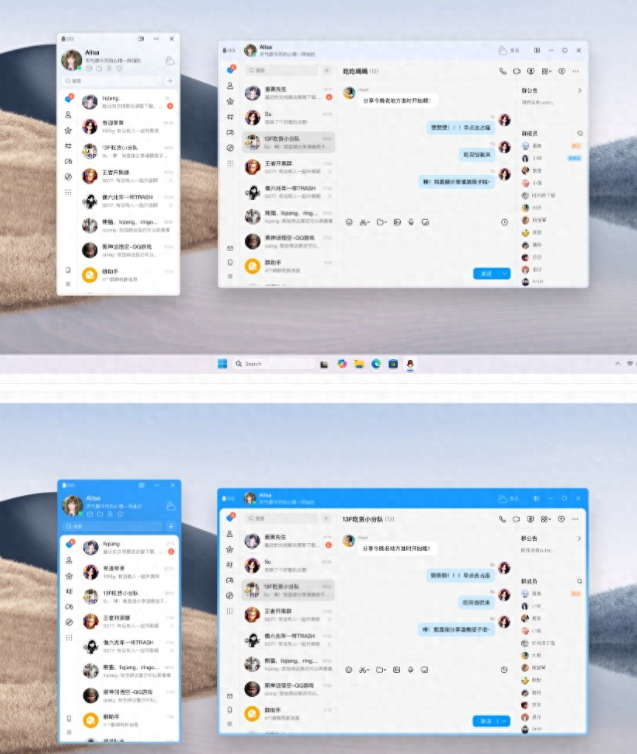Open folder file dropdown in white chat window

coord(382,222)
